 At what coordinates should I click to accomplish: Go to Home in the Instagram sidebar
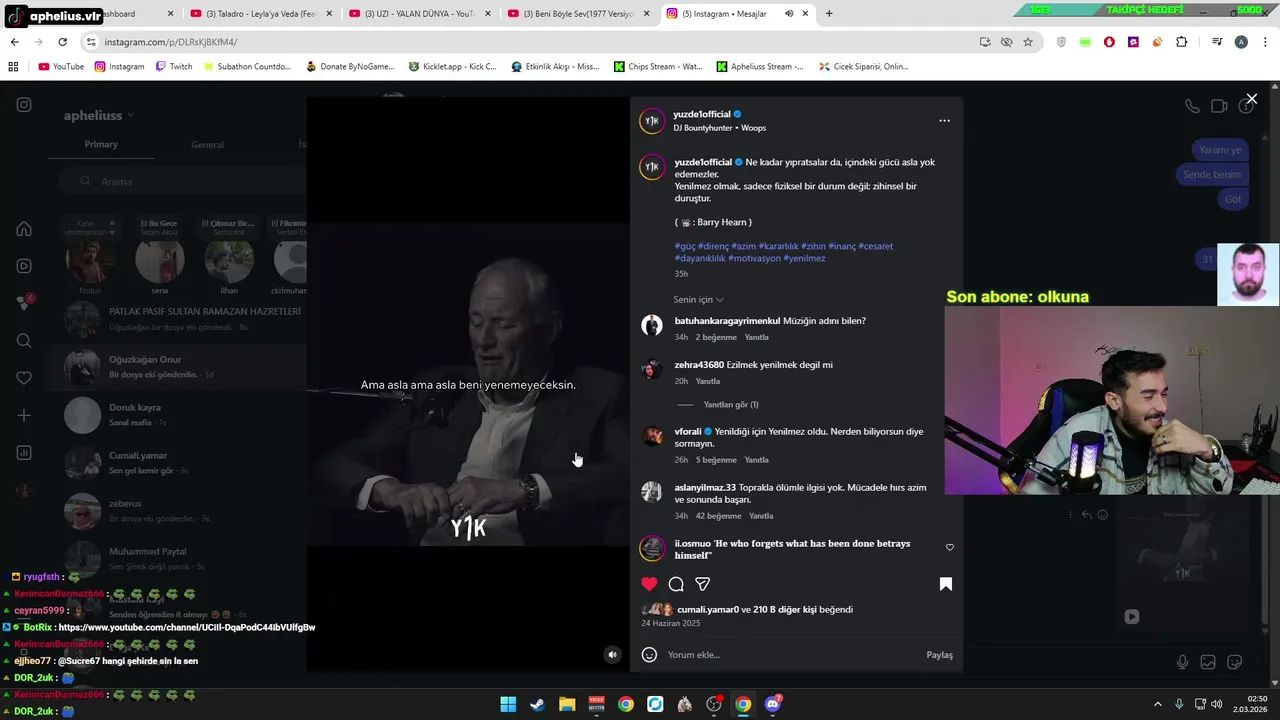point(24,229)
